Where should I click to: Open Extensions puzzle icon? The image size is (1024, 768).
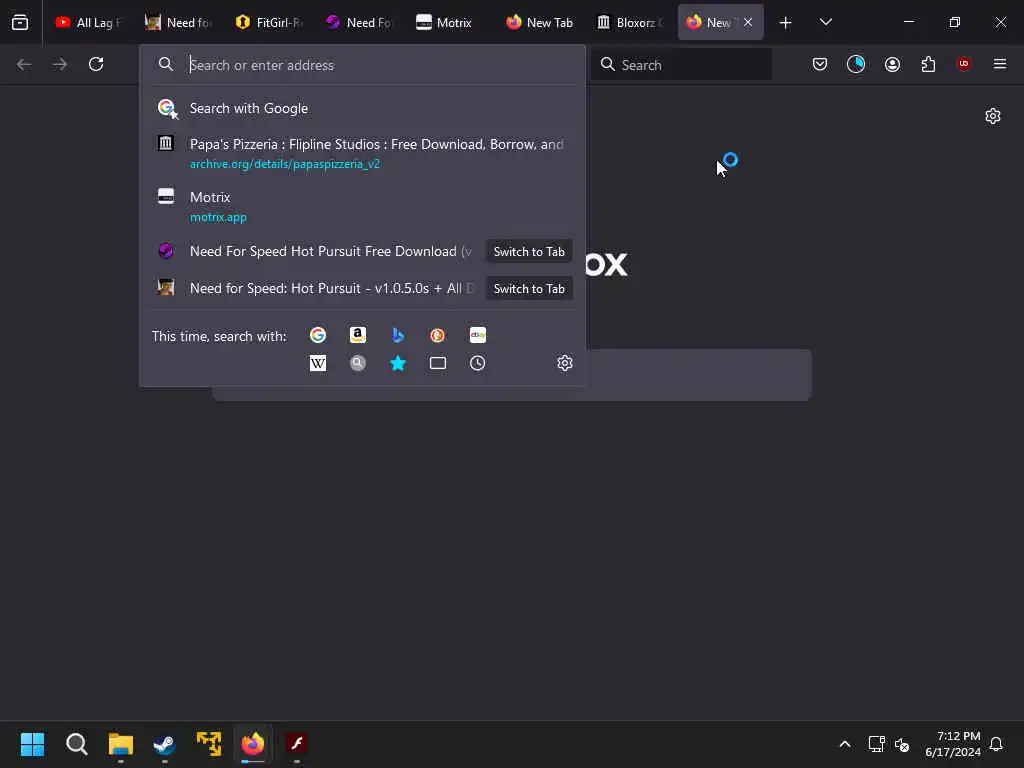coord(928,64)
